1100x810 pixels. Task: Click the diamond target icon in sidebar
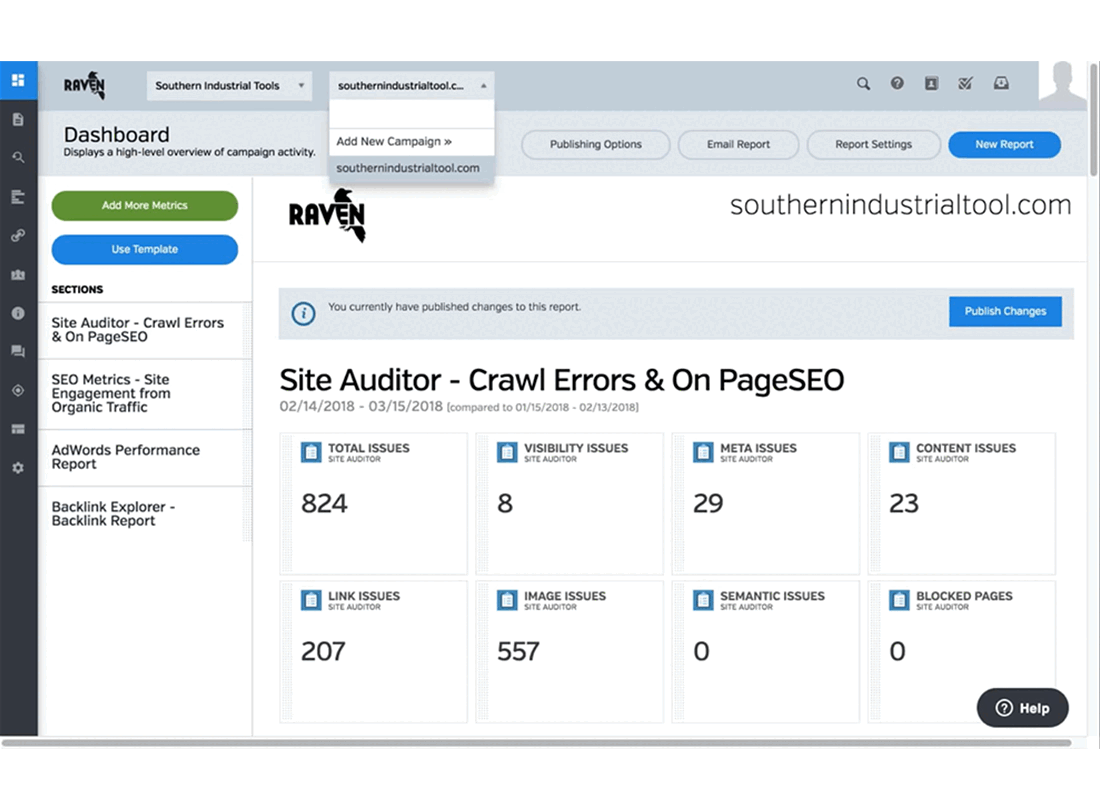click(x=18, y=391)
